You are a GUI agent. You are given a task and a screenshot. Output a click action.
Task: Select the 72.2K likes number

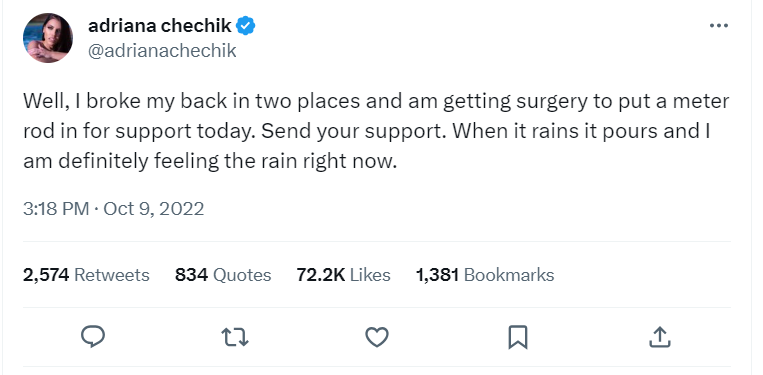point(321,275)
